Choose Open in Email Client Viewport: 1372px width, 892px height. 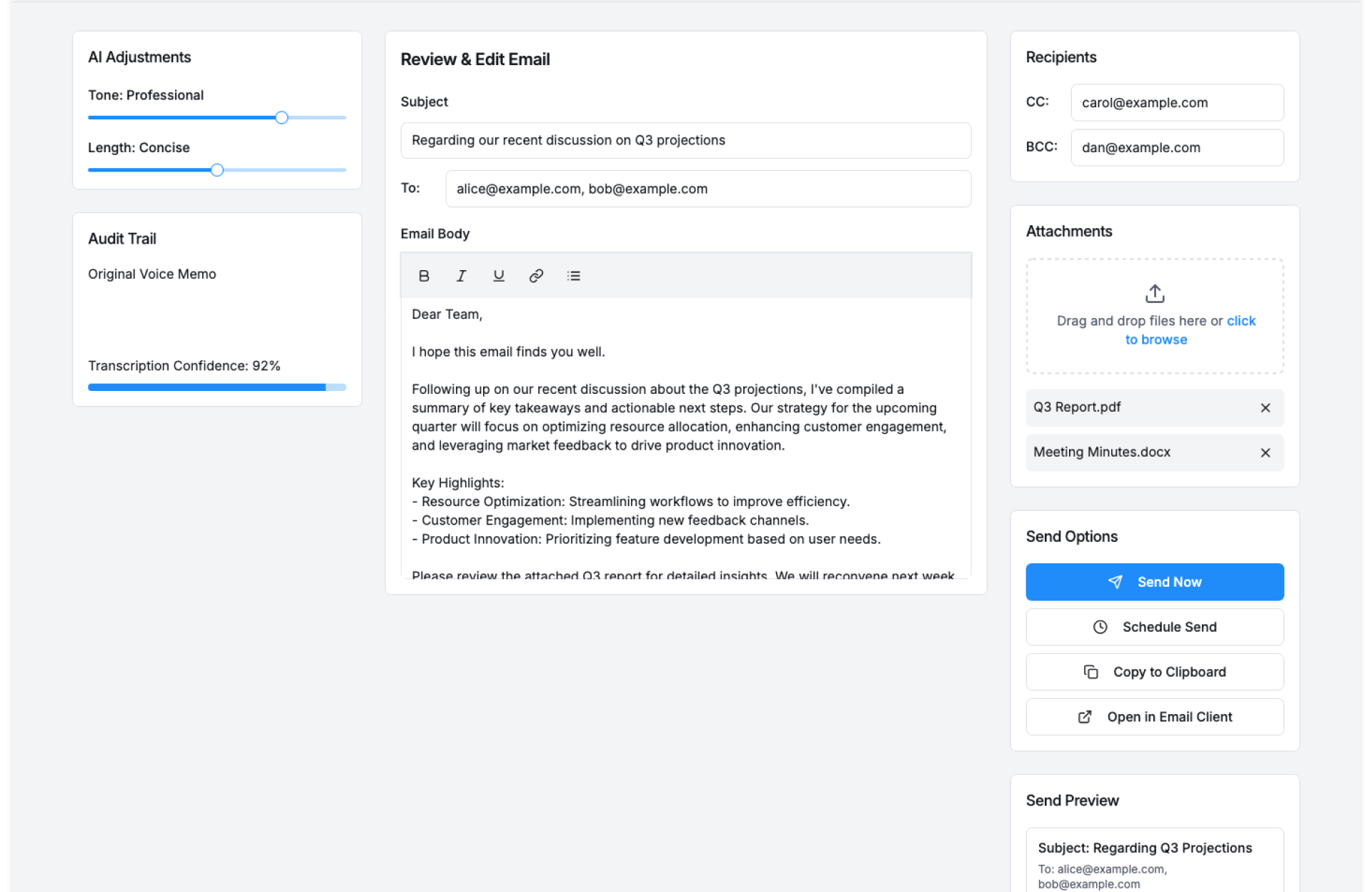(x=1154, y=717)
